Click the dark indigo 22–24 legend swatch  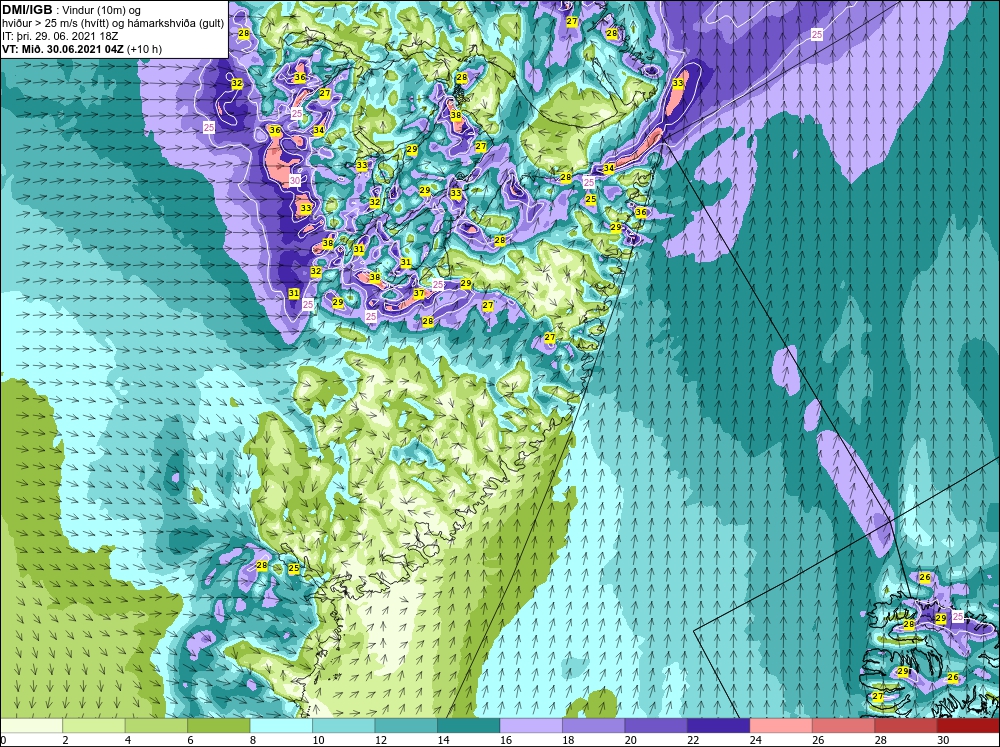(719, 726)
